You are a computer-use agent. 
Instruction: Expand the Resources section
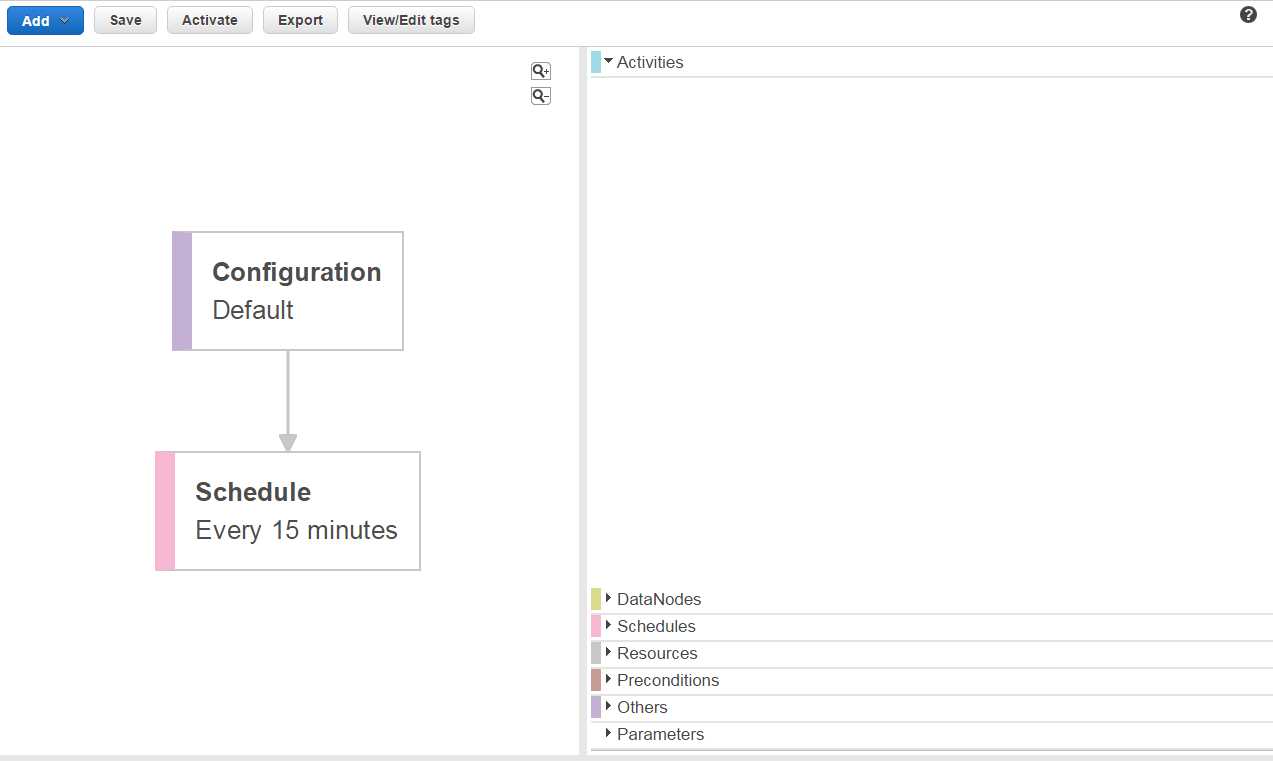point(656,653)
